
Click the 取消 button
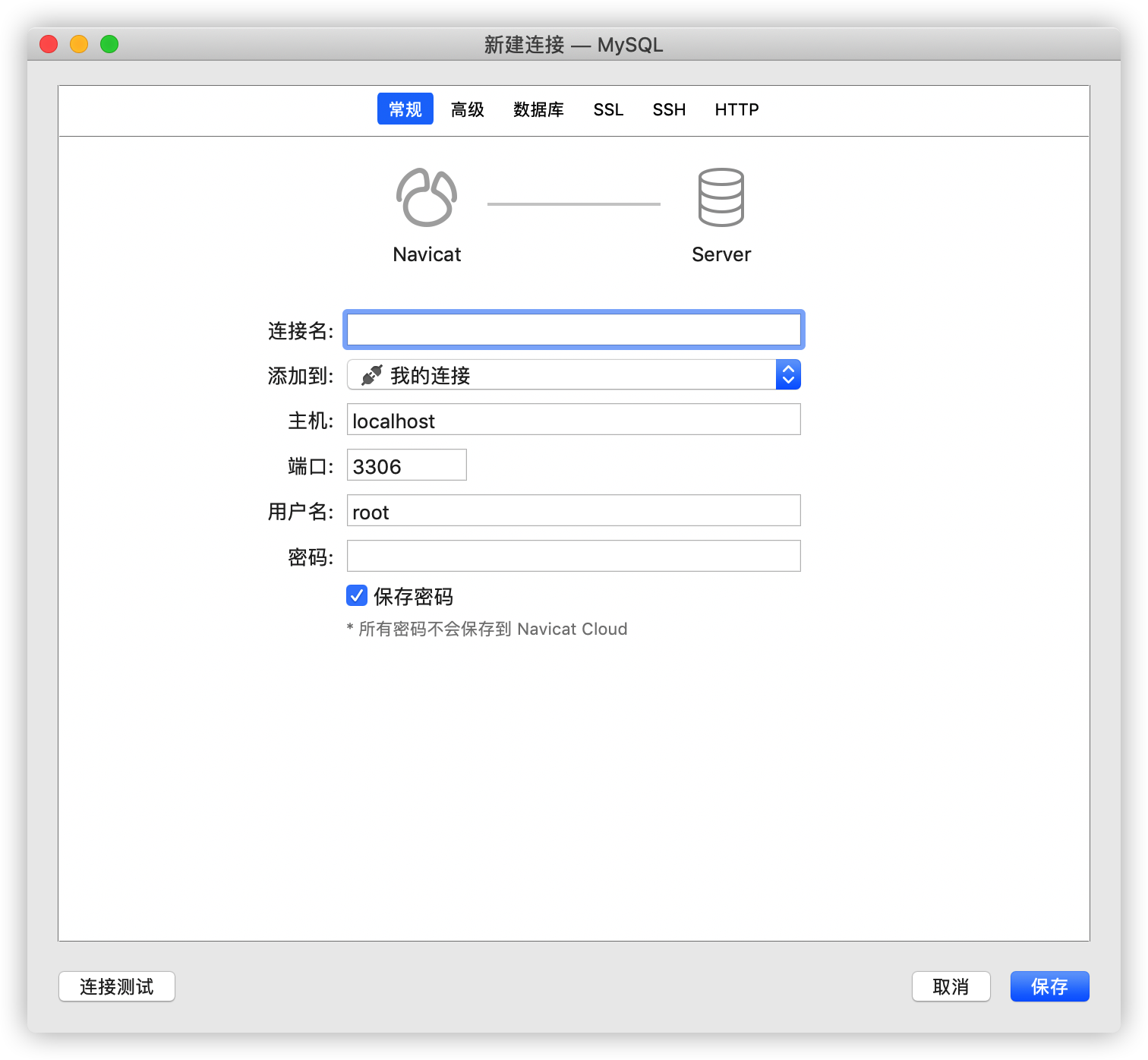(x=951, y=986)
